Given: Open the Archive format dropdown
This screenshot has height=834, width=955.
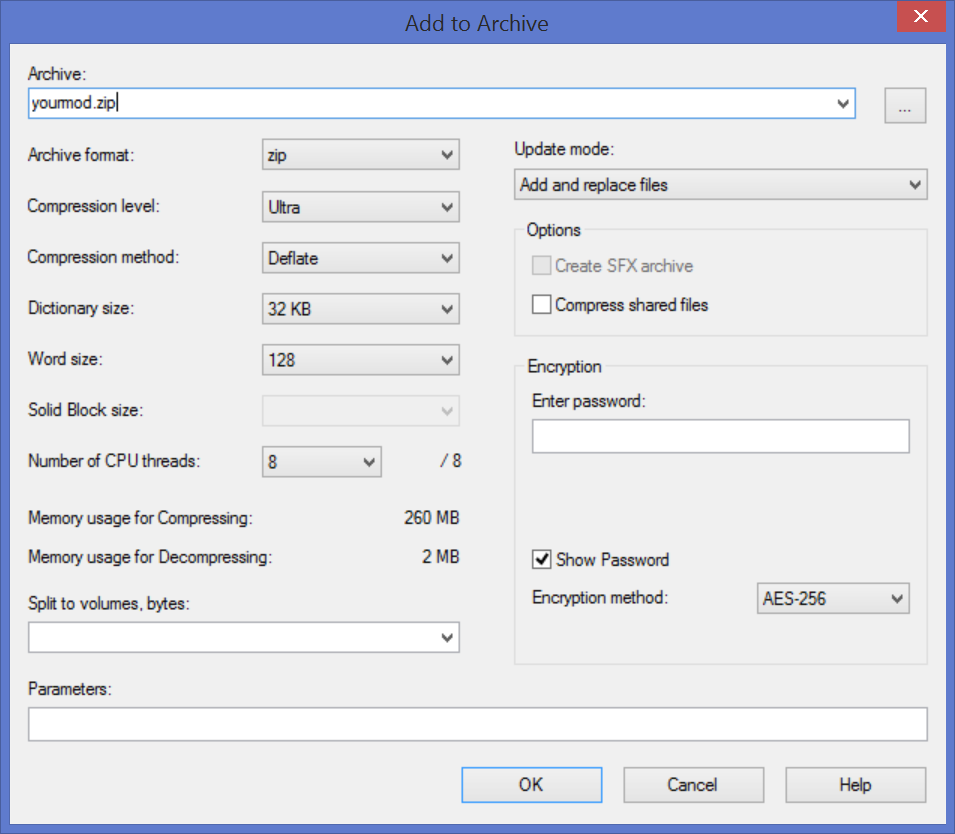Looking at the screenshot, I should click(361, 155).
